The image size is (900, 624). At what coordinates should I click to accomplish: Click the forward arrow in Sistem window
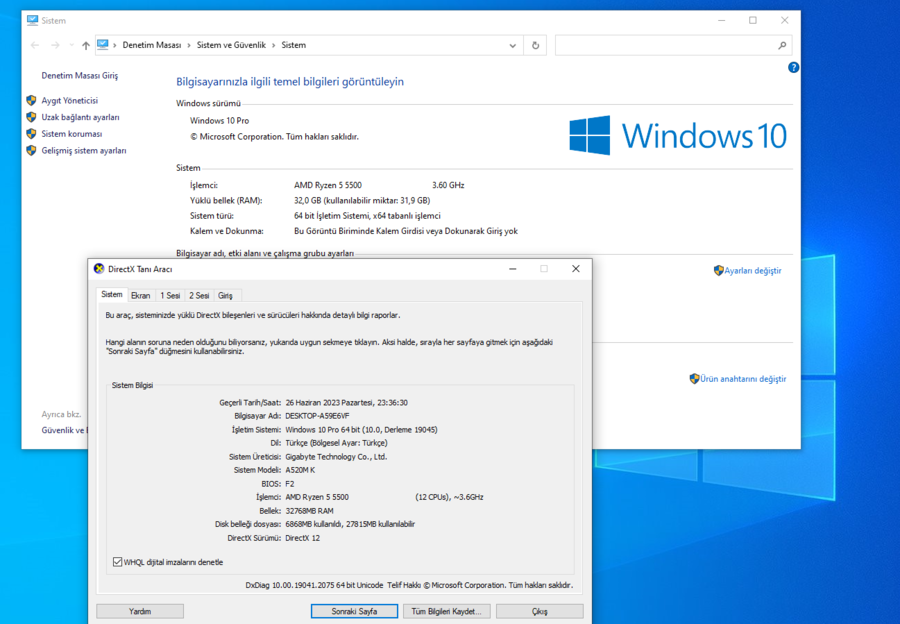55,45
